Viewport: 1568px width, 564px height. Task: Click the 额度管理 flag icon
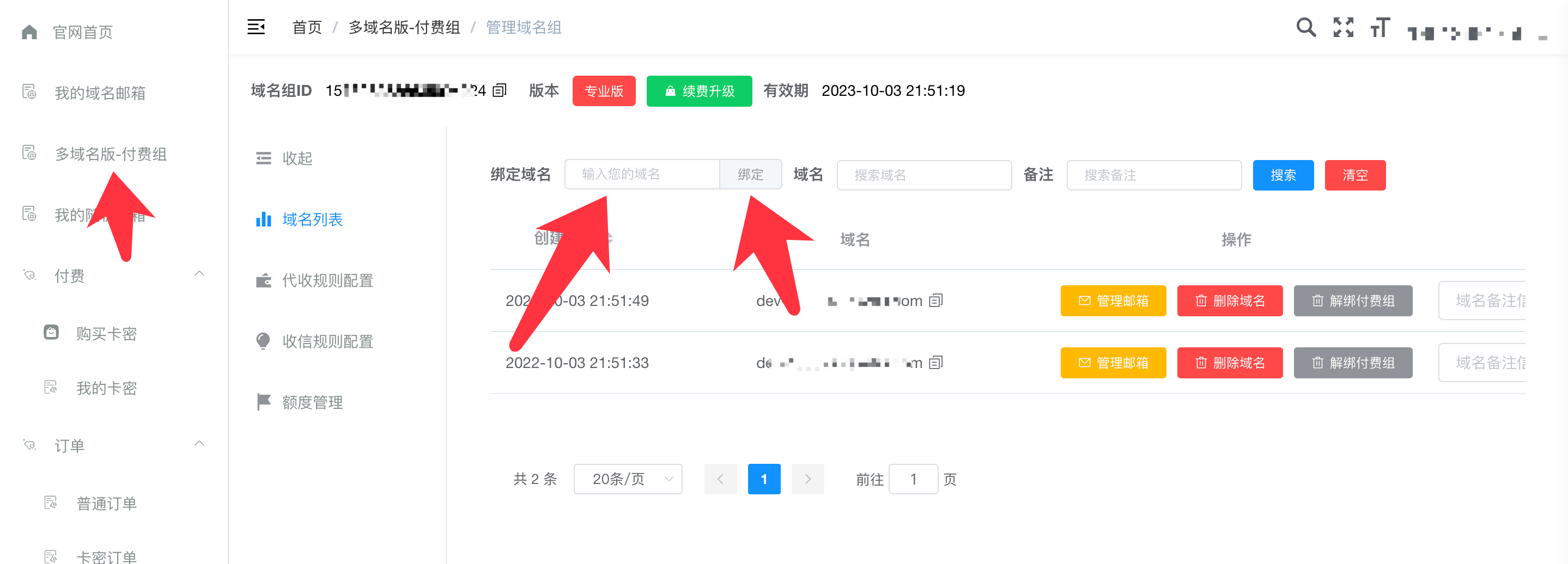[264, 402]
